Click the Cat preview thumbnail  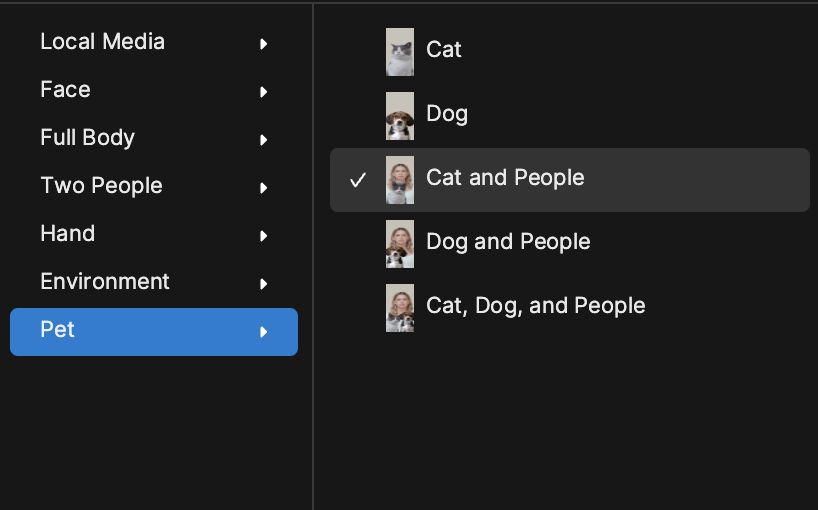400,51
